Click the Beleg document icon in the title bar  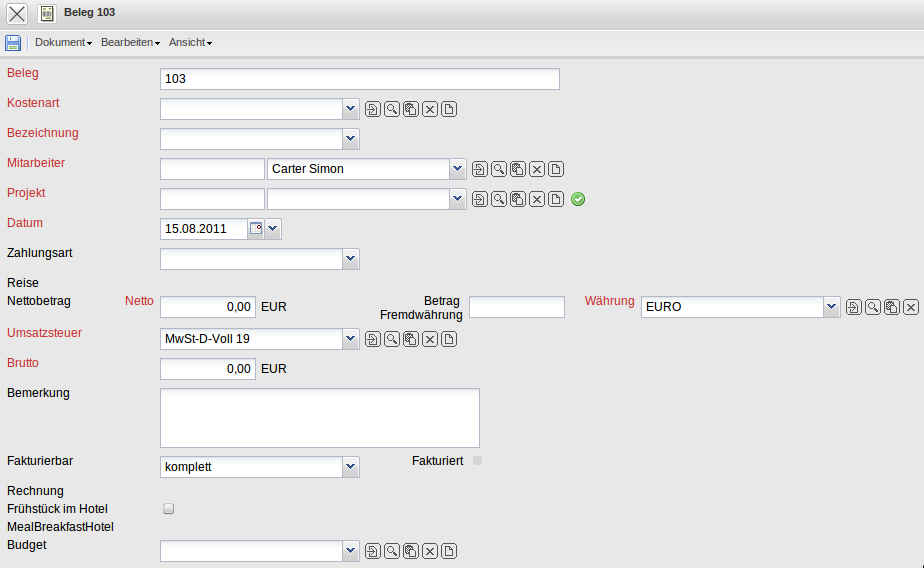47,14
